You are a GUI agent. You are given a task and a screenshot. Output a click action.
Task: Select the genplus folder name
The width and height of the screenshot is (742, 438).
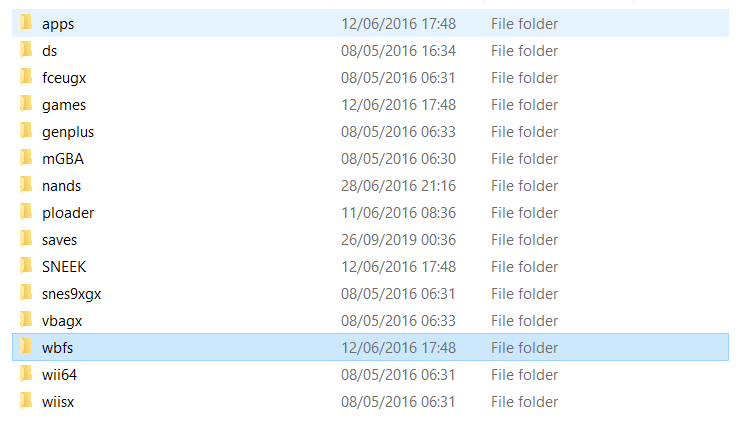(x=68, y=132)
